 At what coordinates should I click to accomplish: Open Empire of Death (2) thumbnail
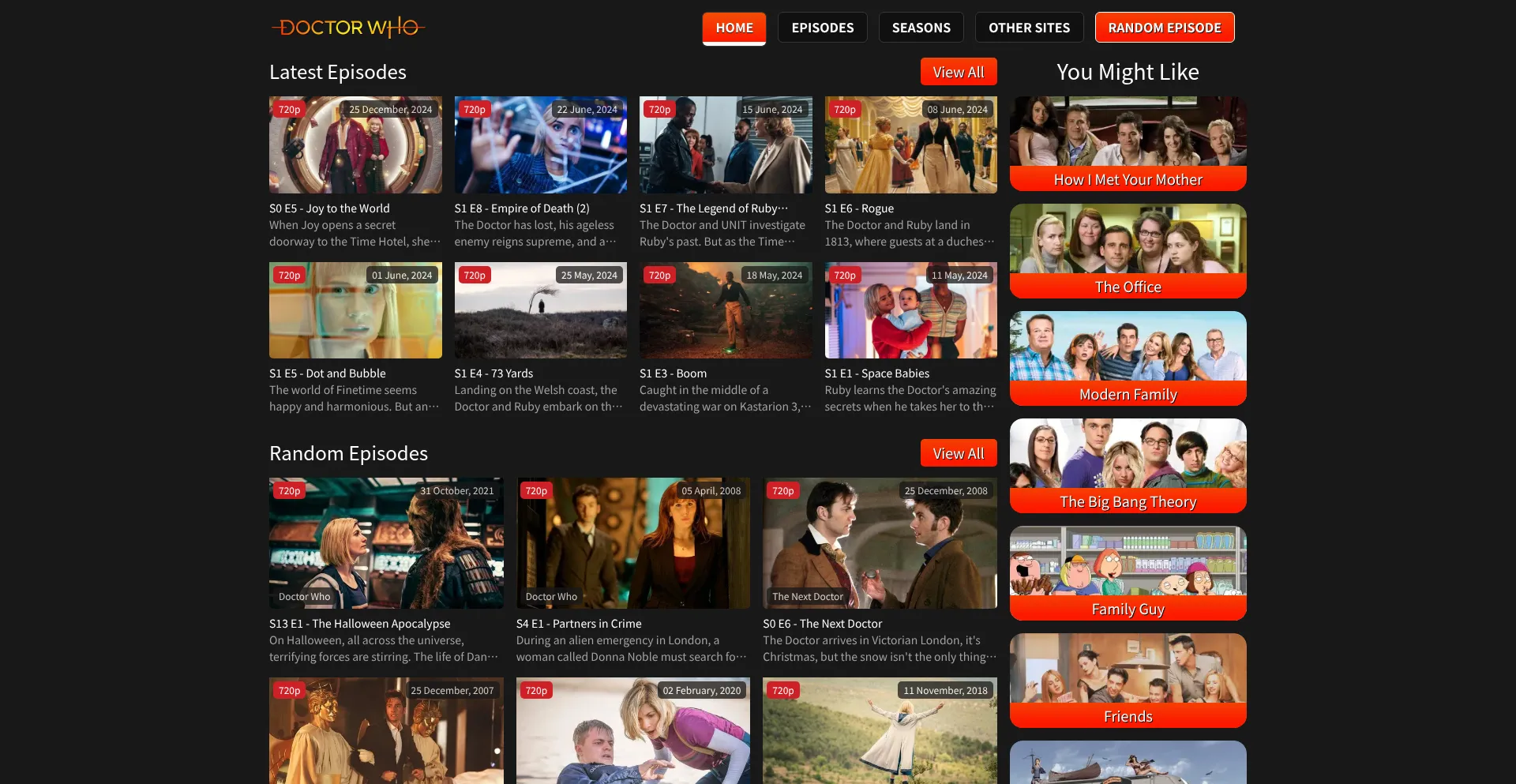click(x=541, y=144)
